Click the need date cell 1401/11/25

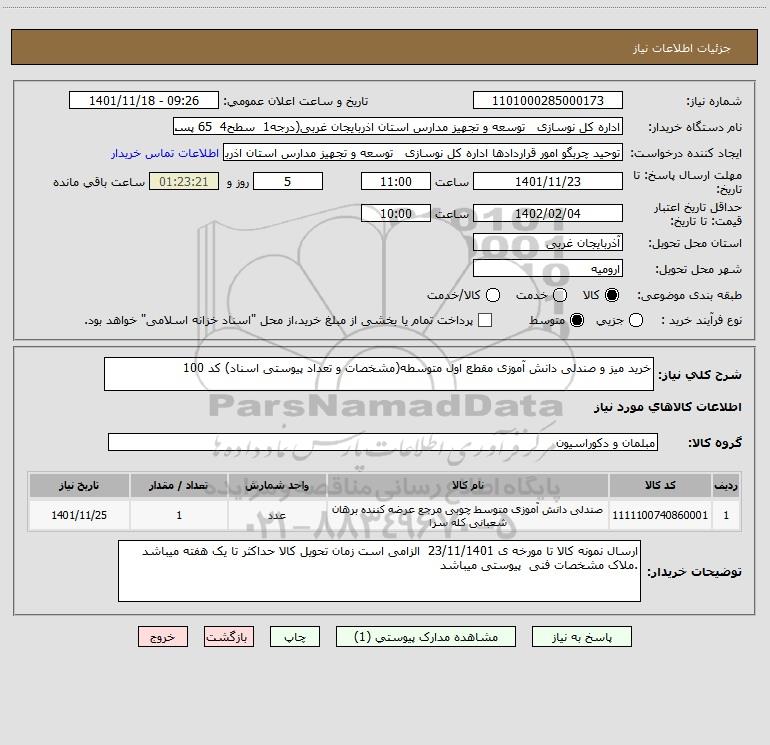tap(79, 515)
